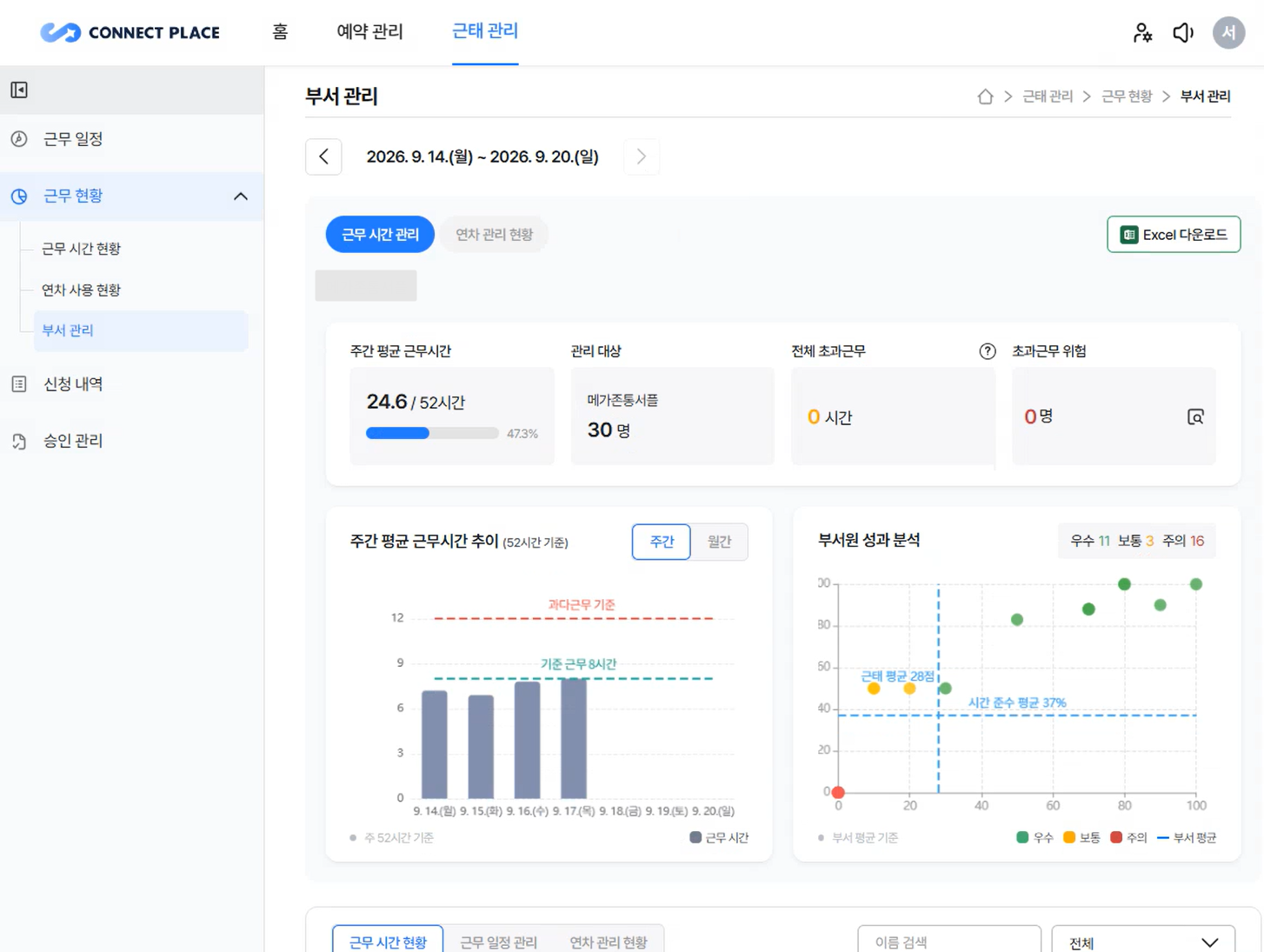This screenshot has width=1264, height=952.
Task: Switch to 연차 관리 현황 pill
Action: click(x=494, y=235)
